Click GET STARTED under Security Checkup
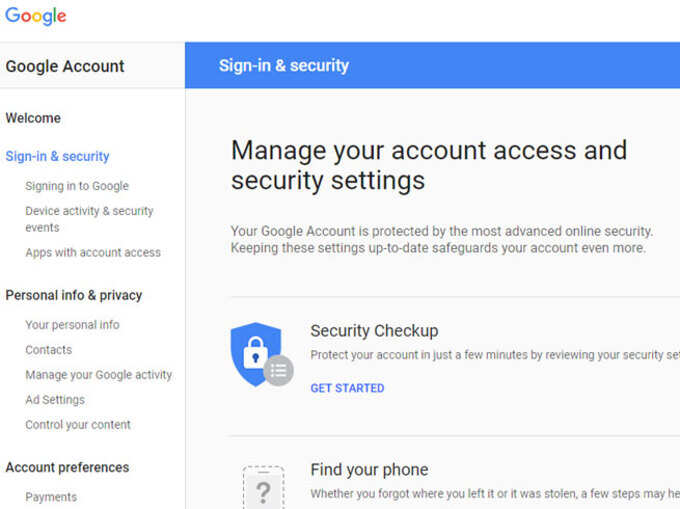 pyautogui.click(x=347, y=388)
